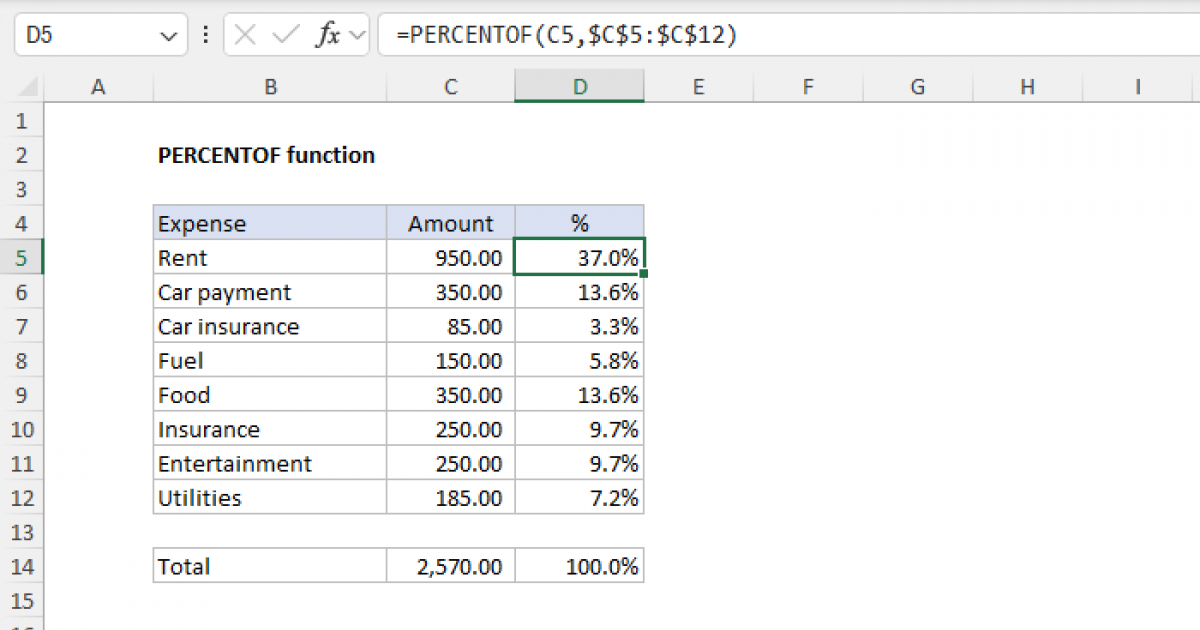Viewport: 1200px width, 630px height.
Task: Open the Name Box dropdown arrow
Action: pos(166,36)
